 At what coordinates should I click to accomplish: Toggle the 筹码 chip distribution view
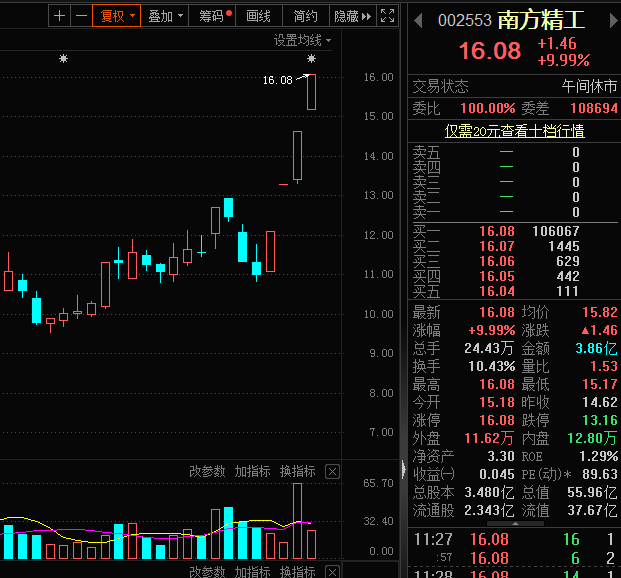(214, 16)
